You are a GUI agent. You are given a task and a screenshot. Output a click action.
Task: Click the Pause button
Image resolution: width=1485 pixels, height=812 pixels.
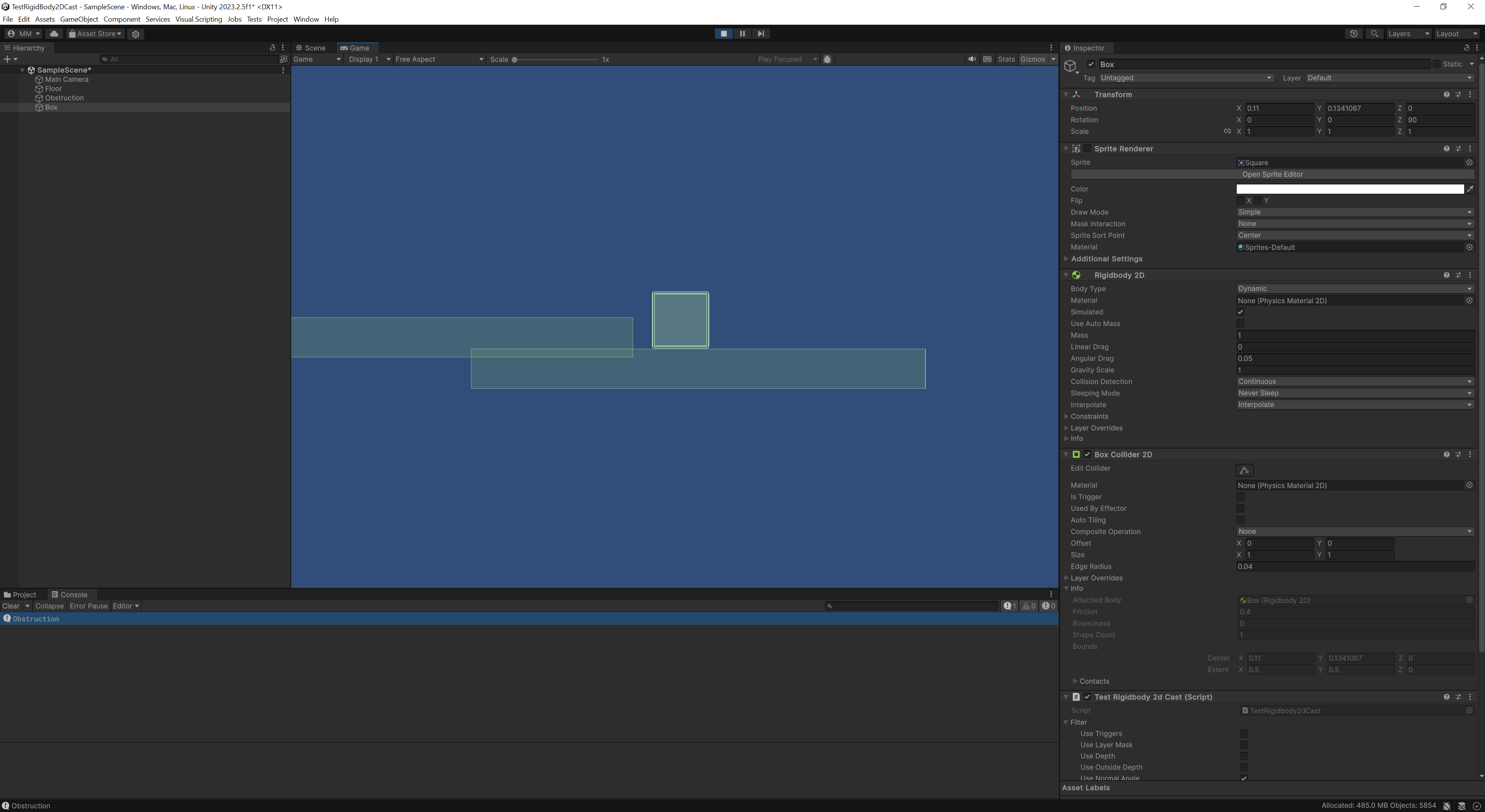(742, 33)
